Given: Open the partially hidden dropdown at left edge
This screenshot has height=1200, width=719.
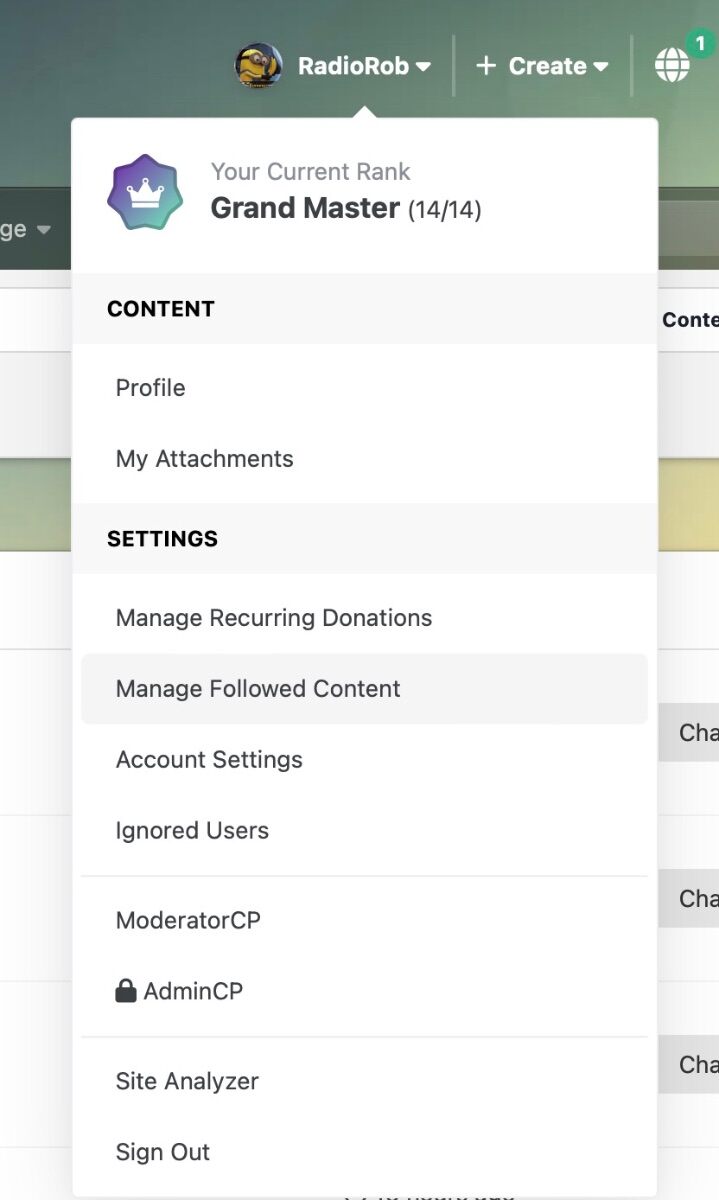Looking at the screenshot, I should point(26,229).
